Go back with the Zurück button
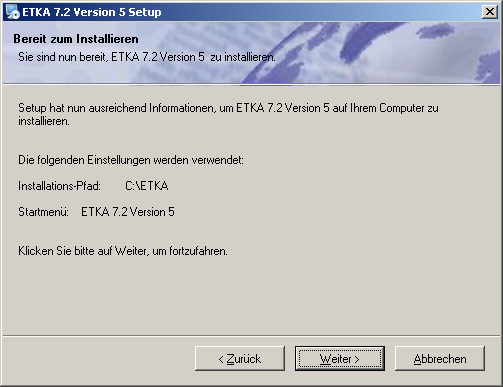 (240, 359)
